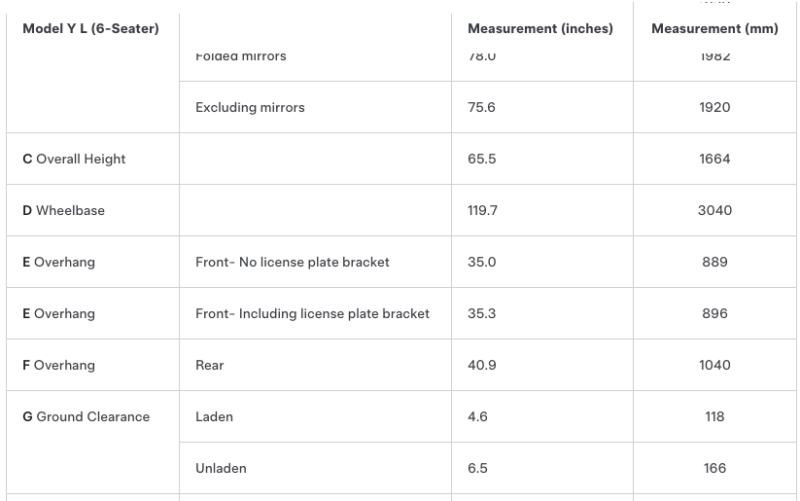Select the 1040 rear overhang mm value
This screenshot has width=800, height=501.
715,365
